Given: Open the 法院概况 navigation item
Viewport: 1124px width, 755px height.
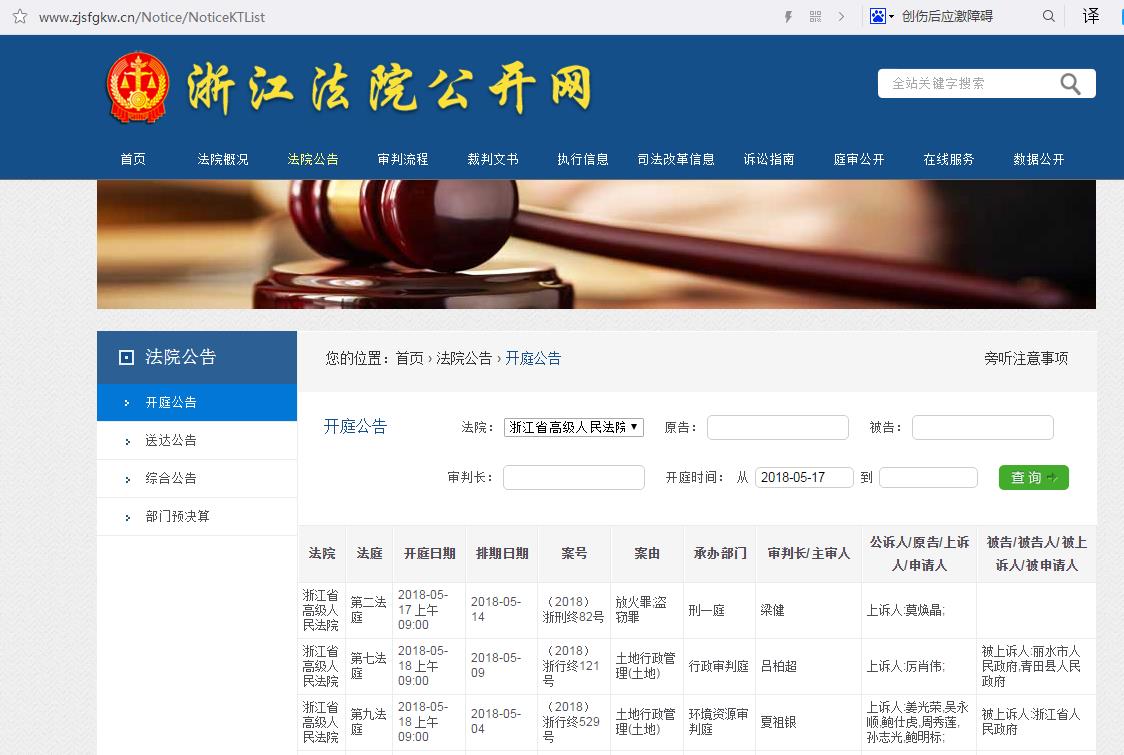Looking at the screenshot, I should coord(223,159).
